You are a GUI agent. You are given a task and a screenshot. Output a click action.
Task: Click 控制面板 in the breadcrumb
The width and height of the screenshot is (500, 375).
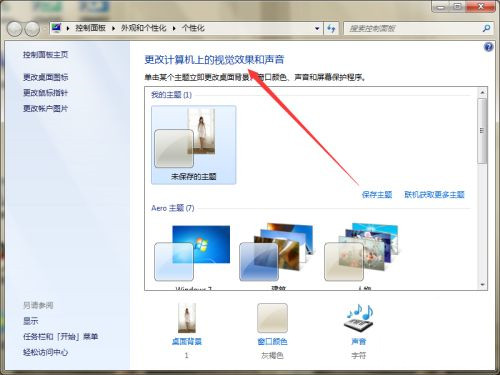90,28
